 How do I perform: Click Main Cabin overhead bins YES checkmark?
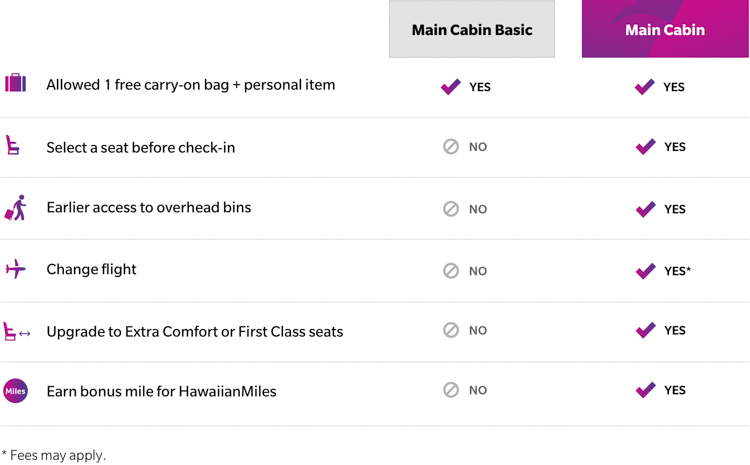pos(646,209)
